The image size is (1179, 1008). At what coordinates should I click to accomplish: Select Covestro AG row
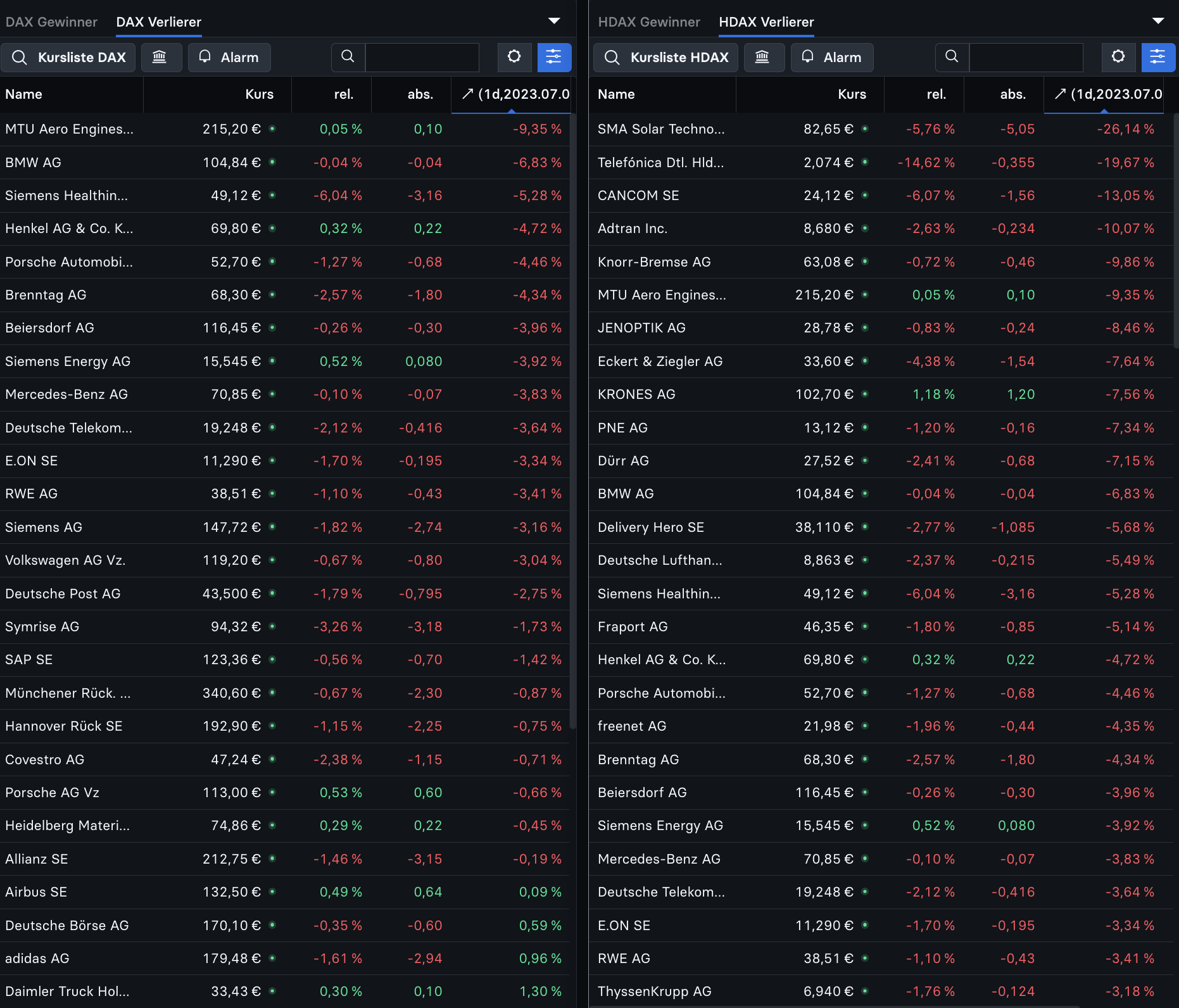click(x=284, y=759)
